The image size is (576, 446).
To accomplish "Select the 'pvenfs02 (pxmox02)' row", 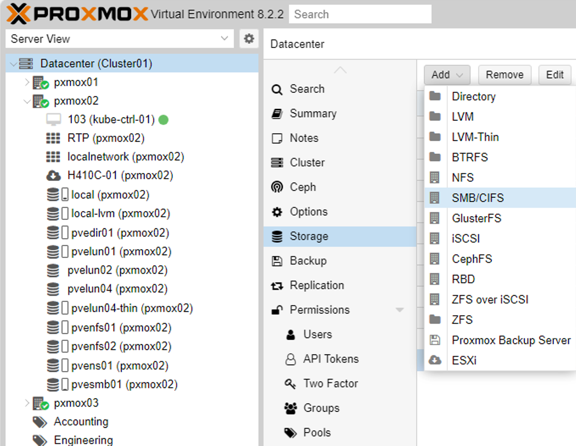I will click(132, 346).
